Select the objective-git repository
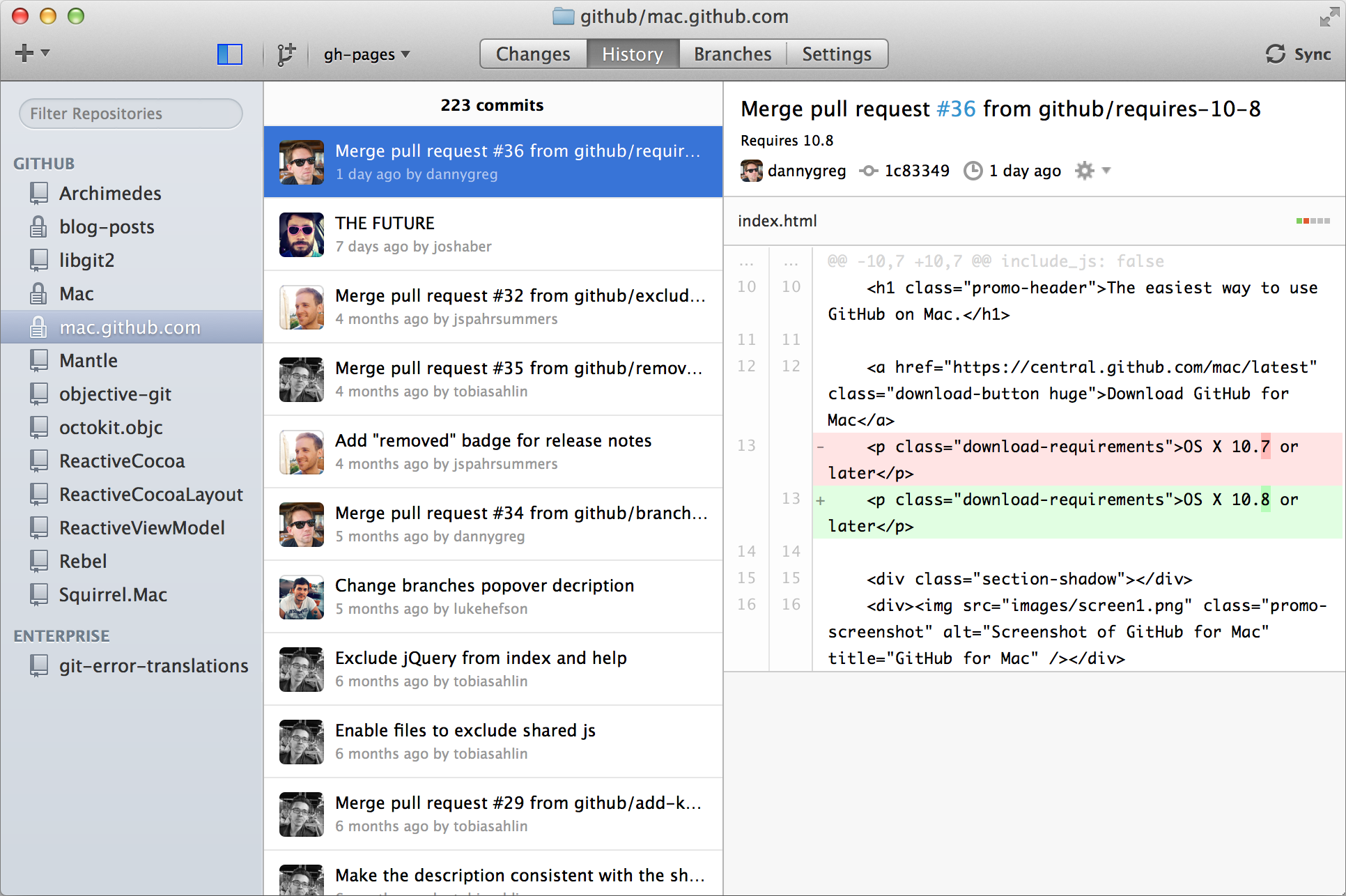The height and width of the screenshot is (896, 1346). (132, 394)
